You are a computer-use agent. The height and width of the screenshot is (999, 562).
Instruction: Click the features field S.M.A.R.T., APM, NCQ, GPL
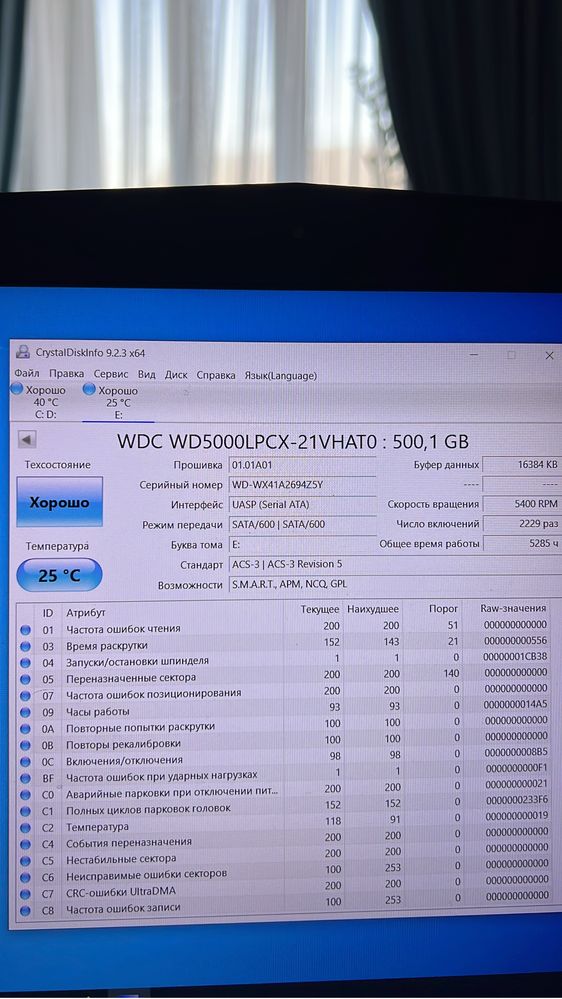click(x=394, y=584)
